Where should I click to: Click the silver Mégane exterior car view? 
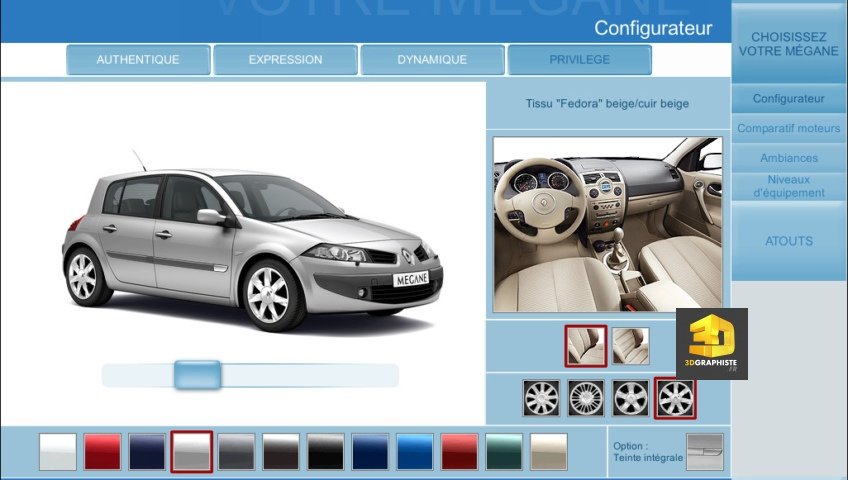(x=252, y=243)
